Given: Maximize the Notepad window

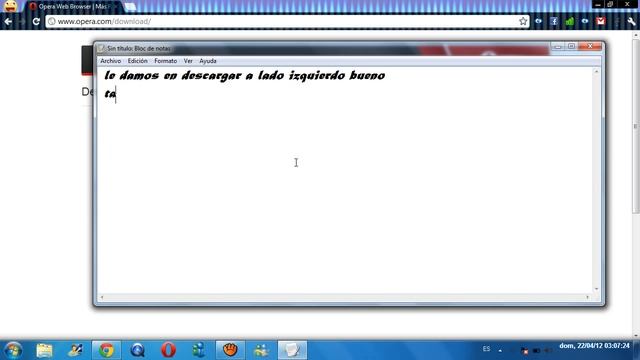Looking at the screenshot, I should [x=571, y=47].
